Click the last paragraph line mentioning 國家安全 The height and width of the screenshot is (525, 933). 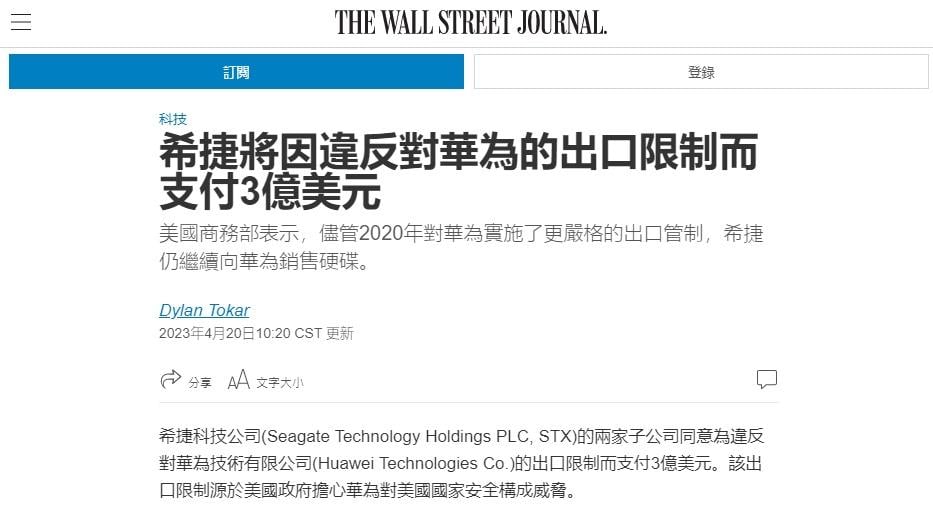pyautogui.click(x=367, y=490)
